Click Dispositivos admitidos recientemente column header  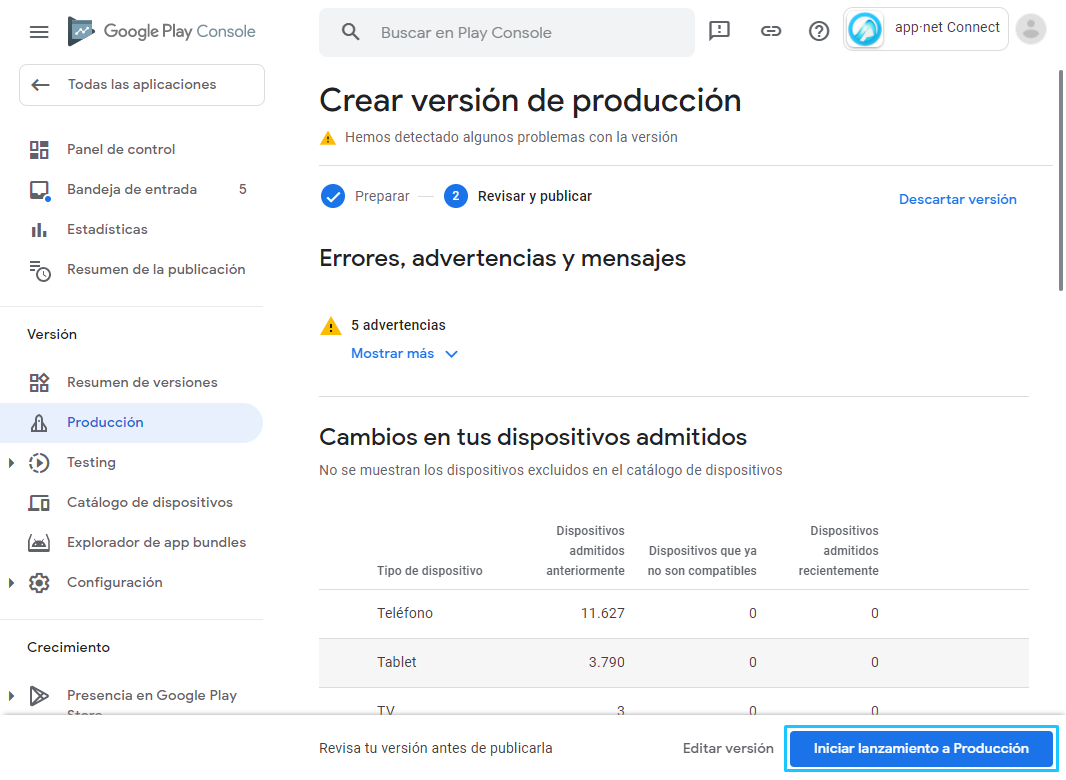pyautogui.click(x=838, y=551)
